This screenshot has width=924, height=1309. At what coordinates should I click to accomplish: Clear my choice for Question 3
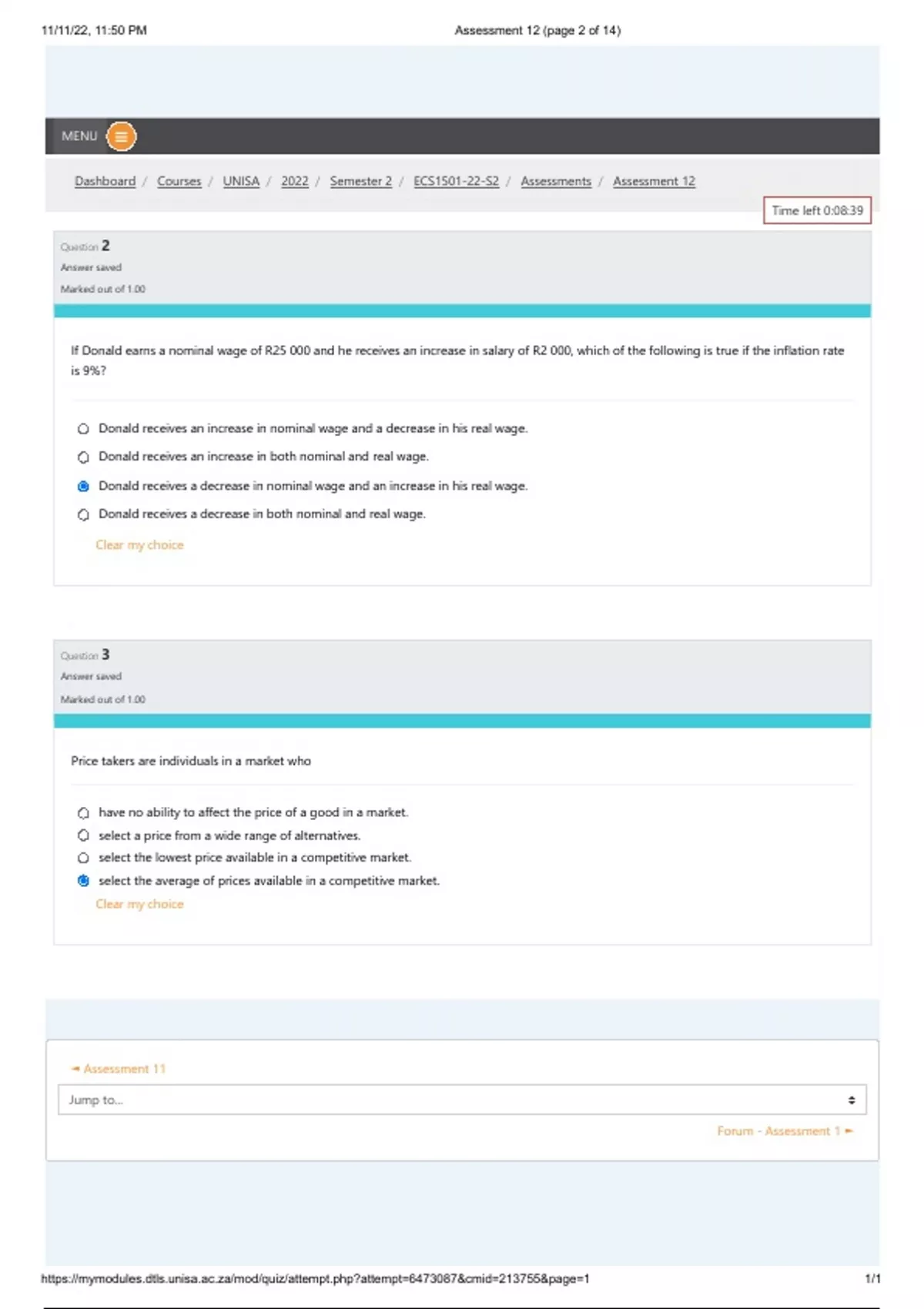[139, 904]
